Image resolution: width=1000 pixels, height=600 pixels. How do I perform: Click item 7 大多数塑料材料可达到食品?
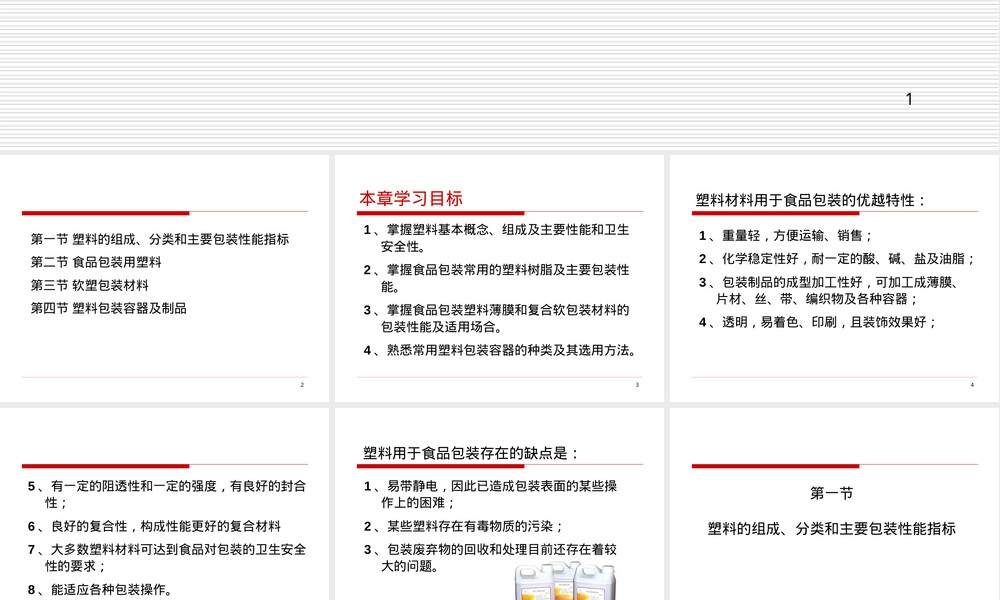(166, 557)
